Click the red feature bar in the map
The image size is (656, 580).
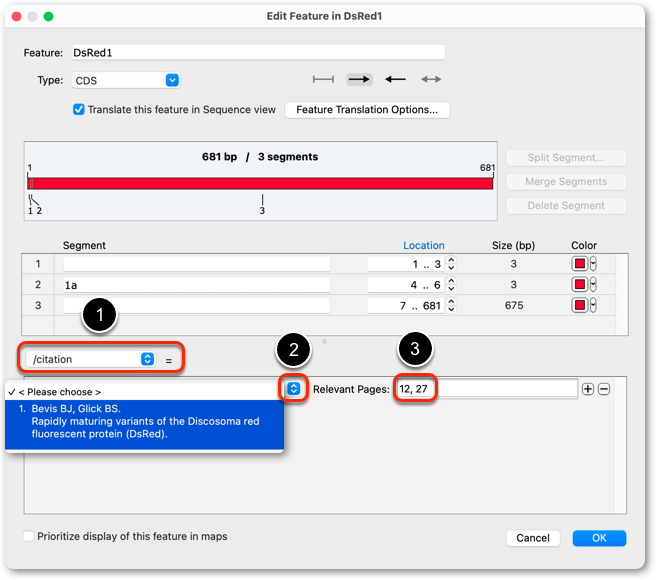pyautogui.click(x=260, y=183)
